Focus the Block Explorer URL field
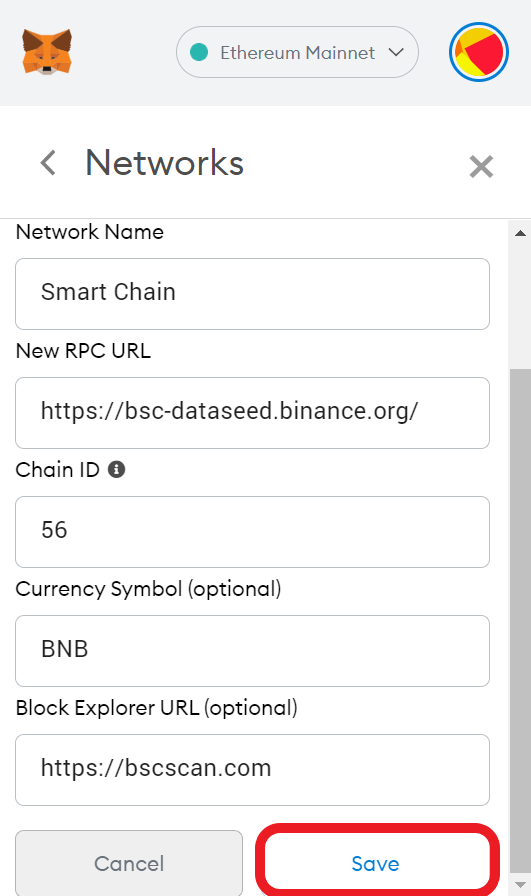The height and width of the screenshot is (896, 531). coord(253,770)
